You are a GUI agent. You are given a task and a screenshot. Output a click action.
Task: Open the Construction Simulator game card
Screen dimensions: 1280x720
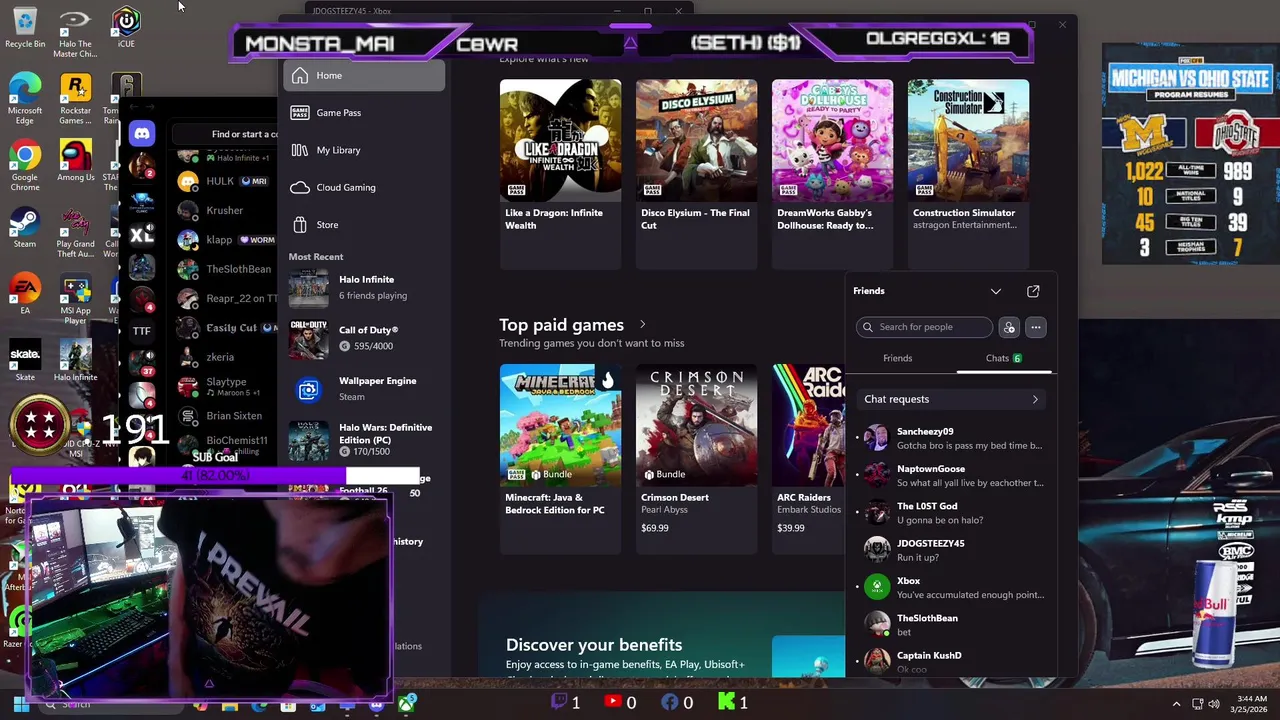coord(968,173)
